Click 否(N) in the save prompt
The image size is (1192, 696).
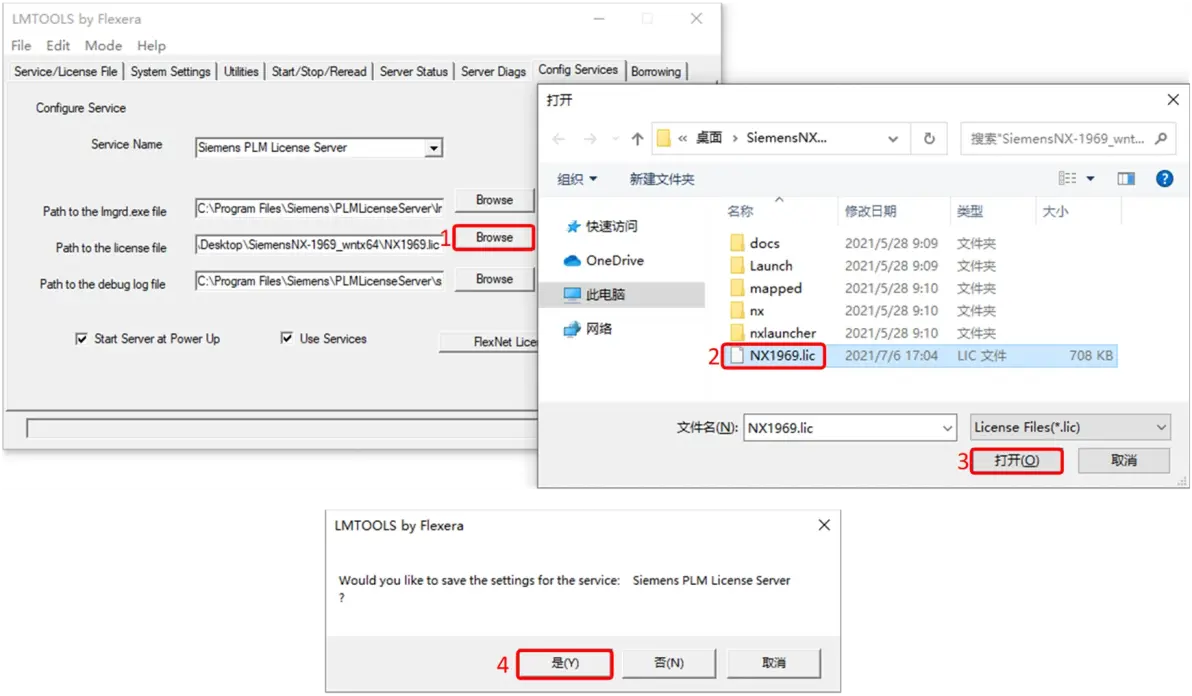click(x=669, y=663)
